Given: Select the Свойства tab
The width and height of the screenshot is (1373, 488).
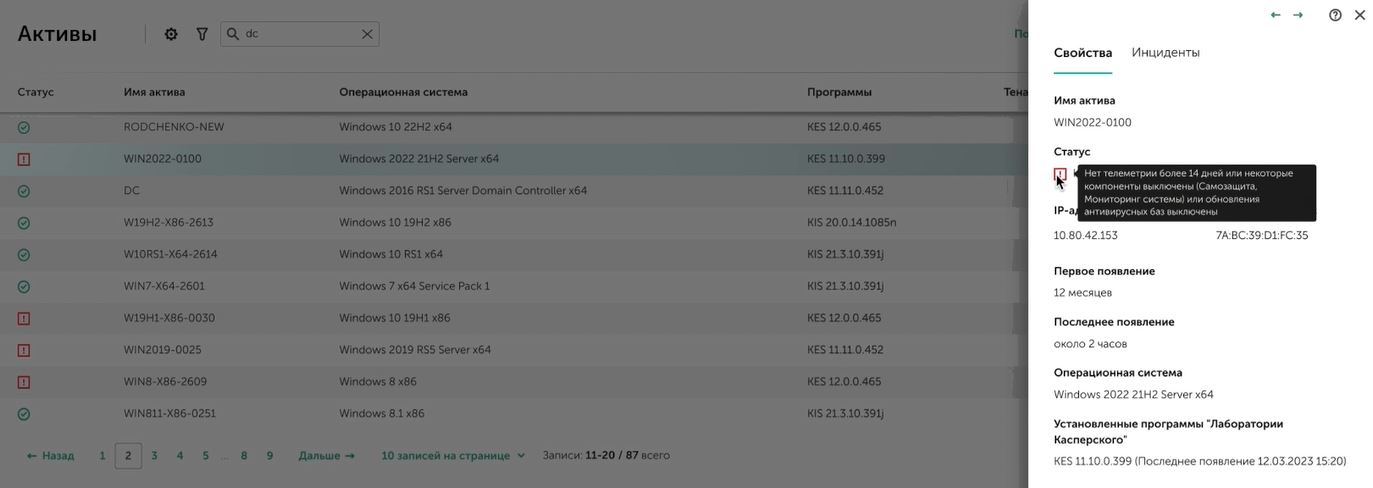Looking at the screenshot, I should pyautogui.click(x=1082, y=53).
